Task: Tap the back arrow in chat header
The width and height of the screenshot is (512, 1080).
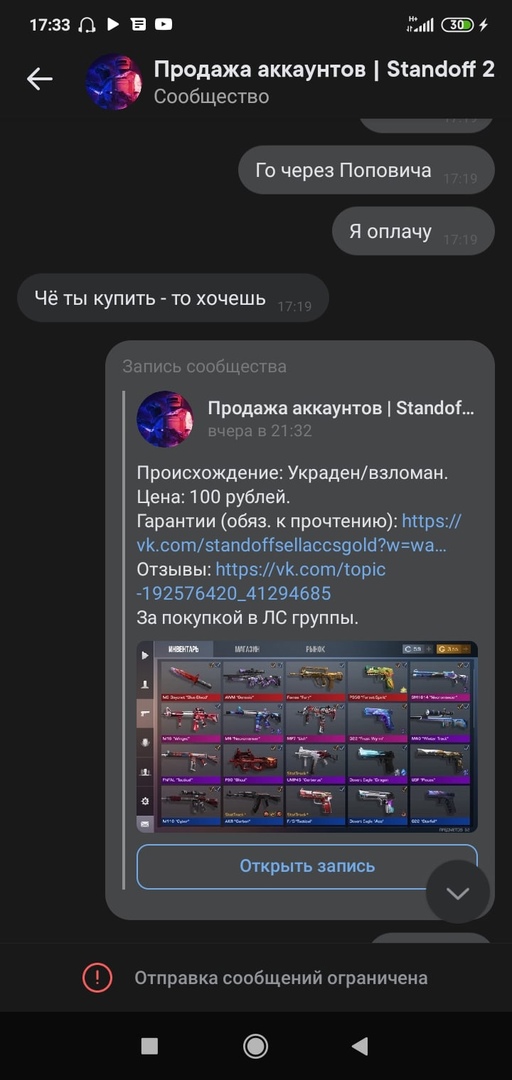Action: pyautogui.click(x=39, y=80)
